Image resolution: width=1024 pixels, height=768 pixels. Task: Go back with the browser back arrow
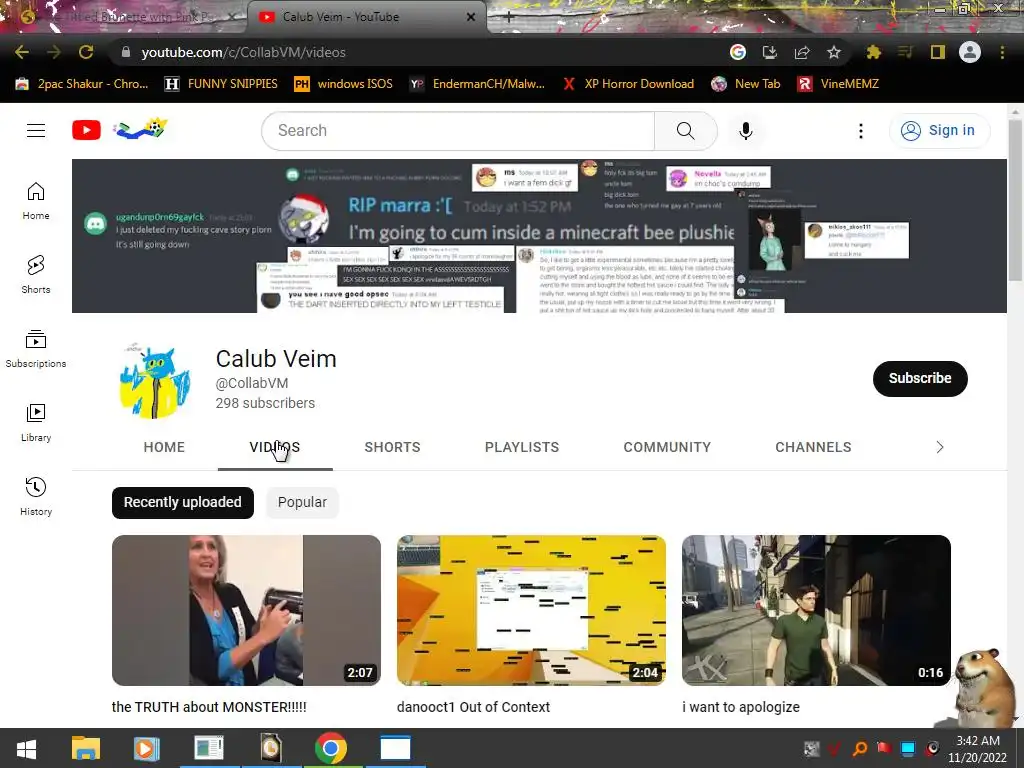(x=22, y=52)
